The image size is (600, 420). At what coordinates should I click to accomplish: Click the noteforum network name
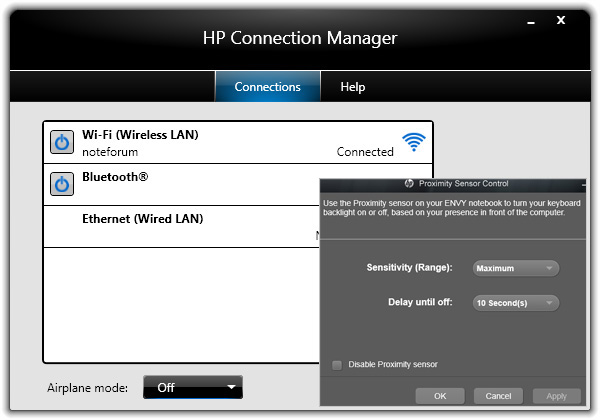[110, 152]
